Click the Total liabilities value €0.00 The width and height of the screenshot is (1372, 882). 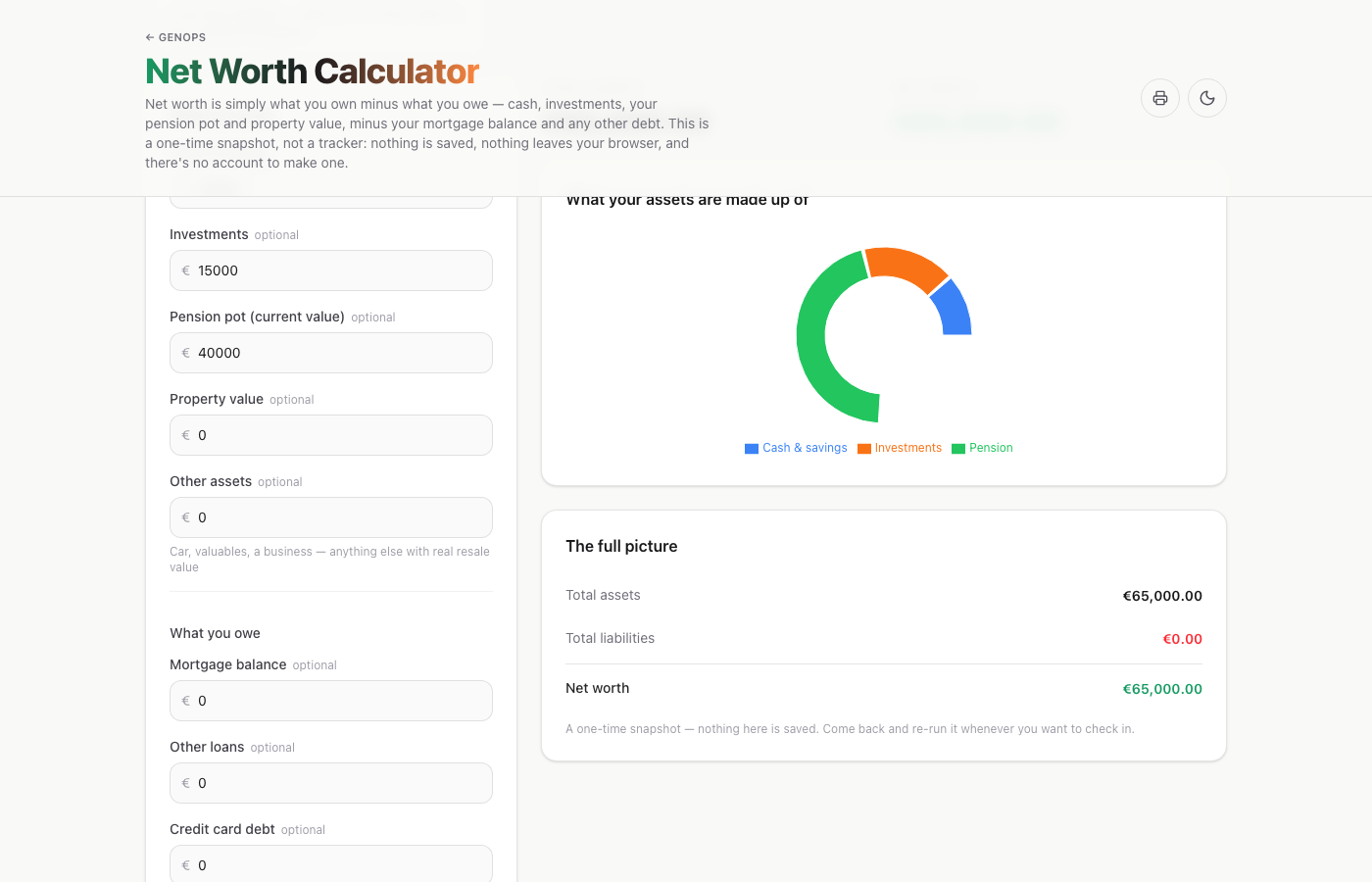[1182, 639]
